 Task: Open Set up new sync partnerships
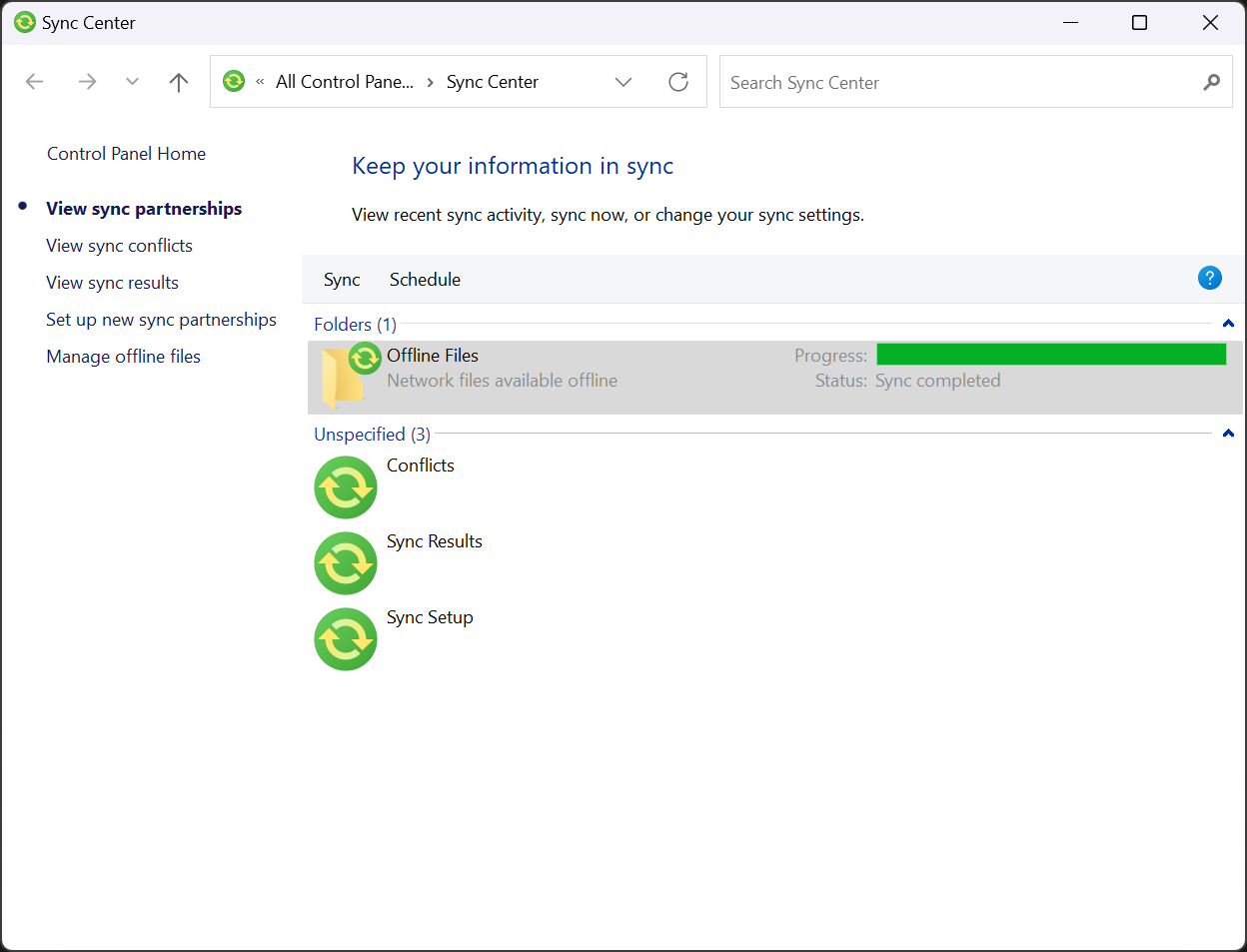tap(161, 320)
